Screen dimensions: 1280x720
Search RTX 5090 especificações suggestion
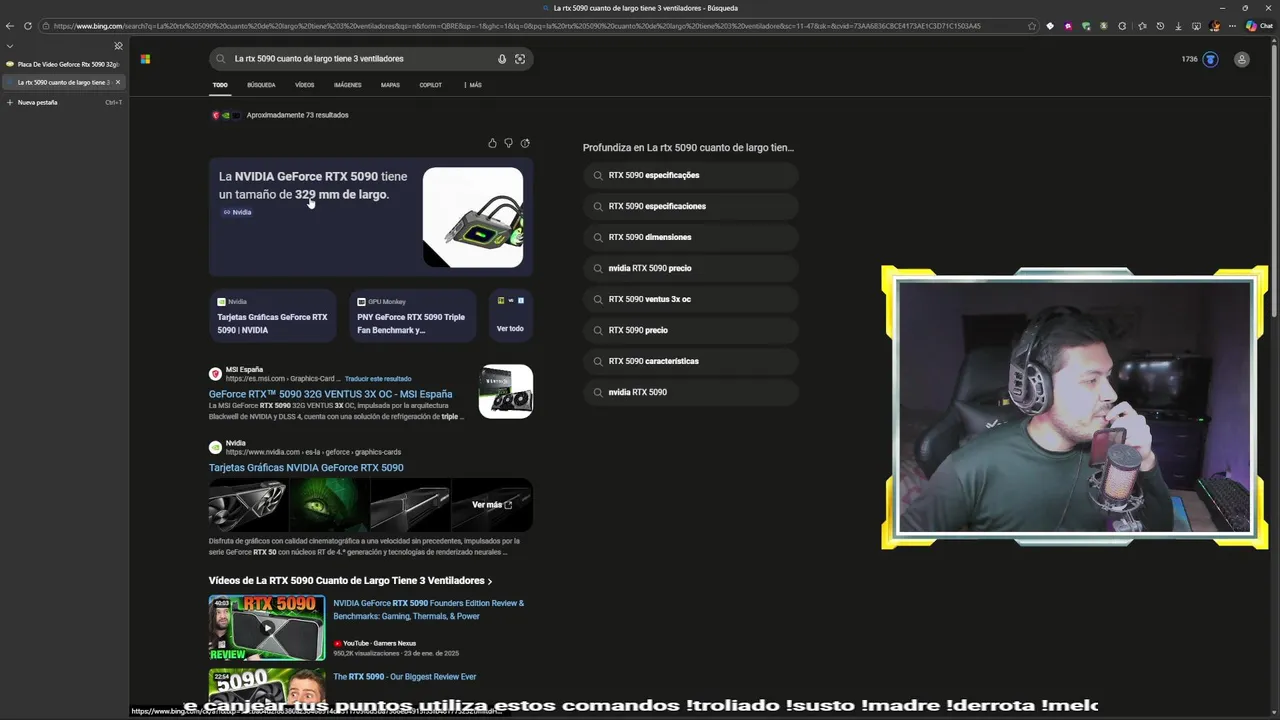click(690, 175)
